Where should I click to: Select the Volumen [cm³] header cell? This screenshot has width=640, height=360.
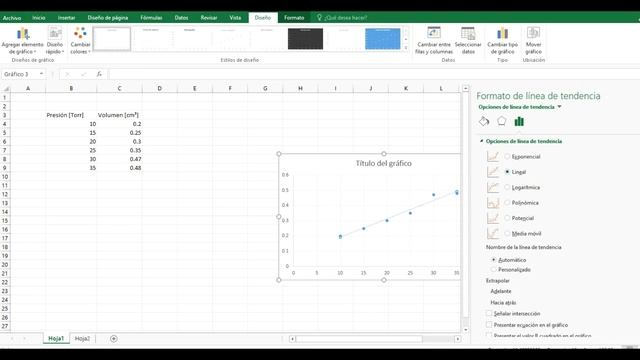(119, 115)
